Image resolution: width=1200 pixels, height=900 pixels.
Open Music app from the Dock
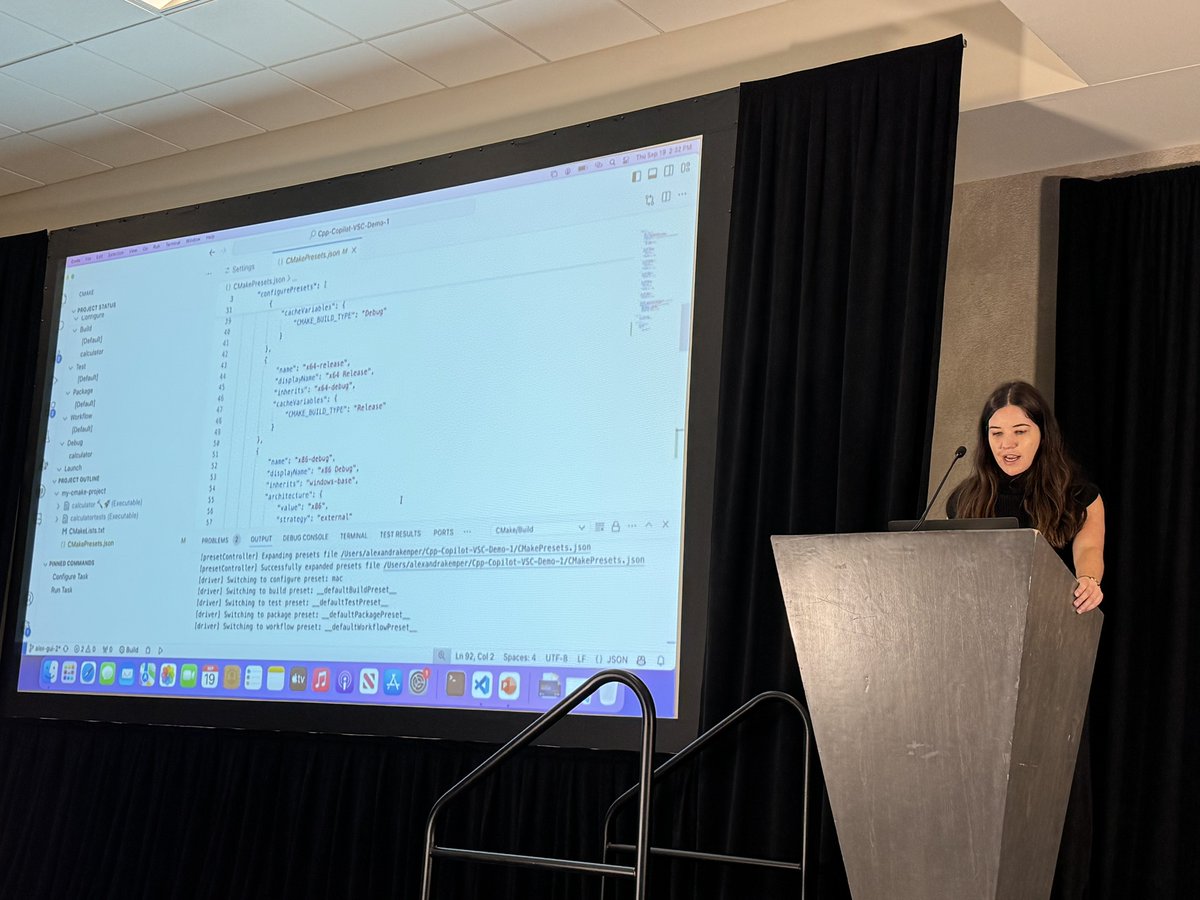coord(320,681)
